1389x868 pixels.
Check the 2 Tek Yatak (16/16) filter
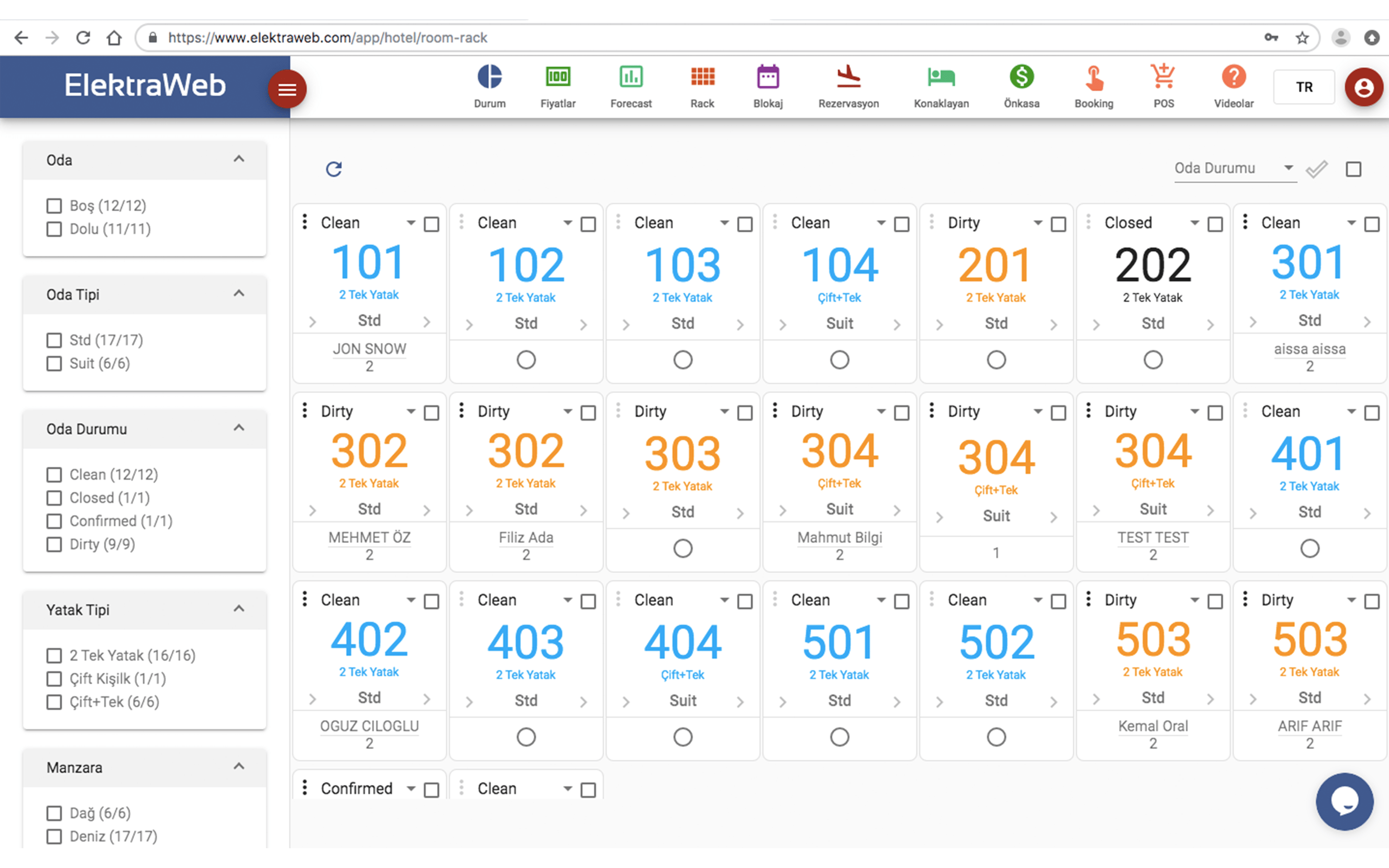click(x=54, y=656)
